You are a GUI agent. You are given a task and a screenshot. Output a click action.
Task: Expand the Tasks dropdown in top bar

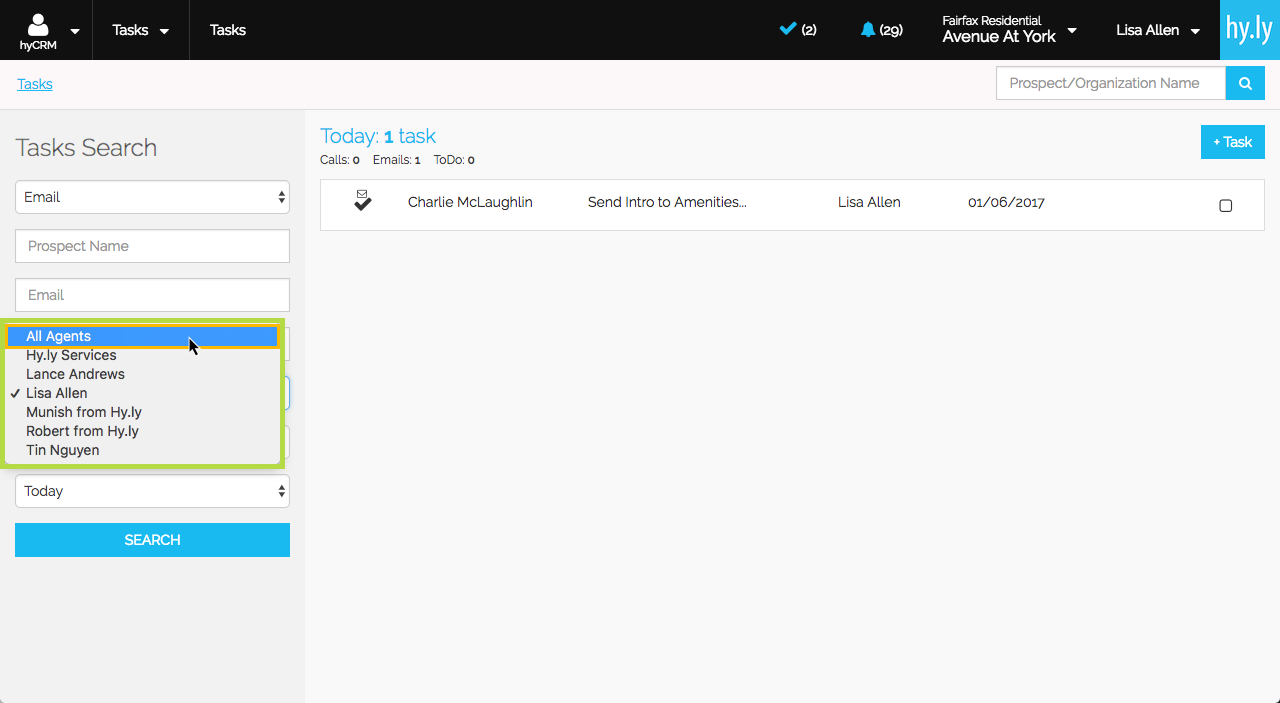[140, 30]
